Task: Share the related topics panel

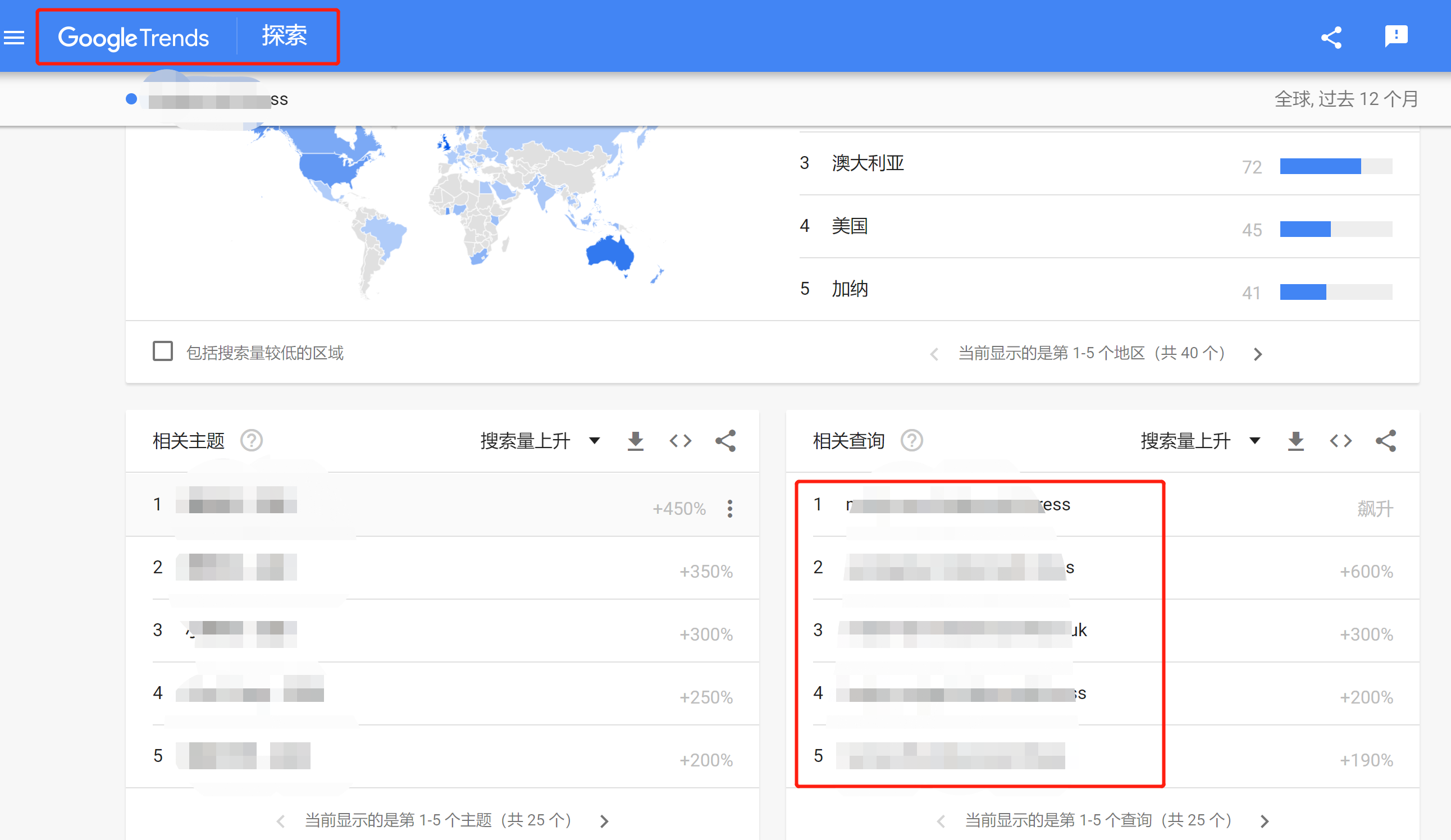Action: point(726,440)
